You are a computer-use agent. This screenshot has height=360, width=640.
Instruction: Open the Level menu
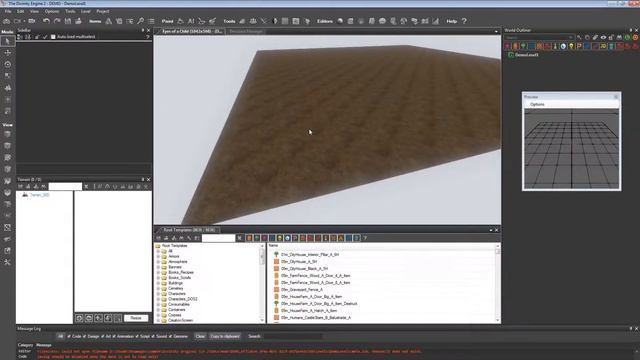coord(85,11)
